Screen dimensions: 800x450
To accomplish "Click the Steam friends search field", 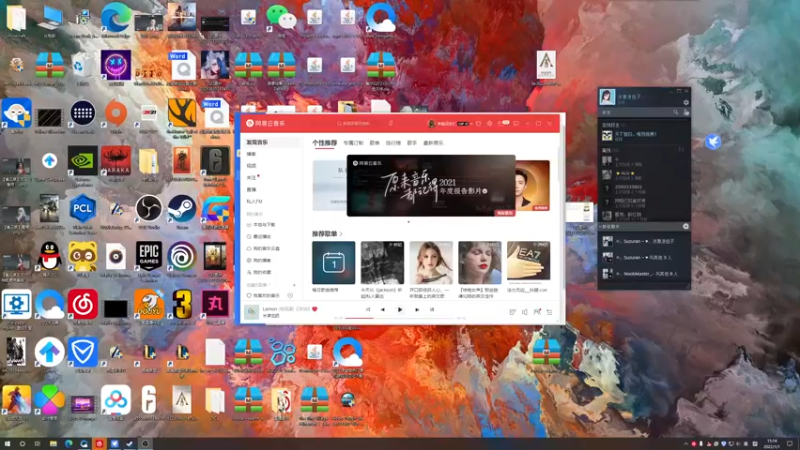I will point(640,112).
